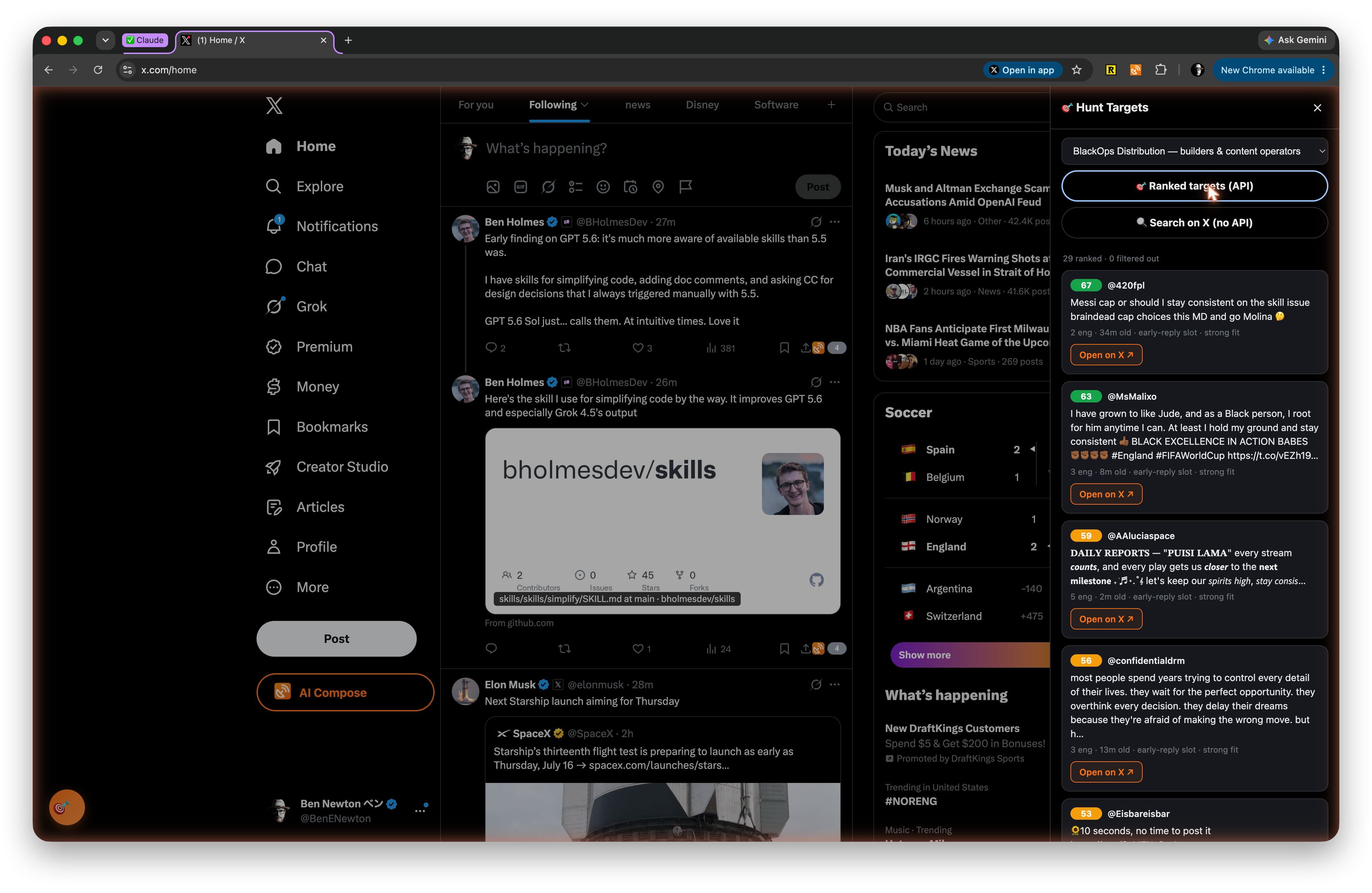Click the Bookmarks sidebar icon
1372x893 pixels.
(274, 427)
